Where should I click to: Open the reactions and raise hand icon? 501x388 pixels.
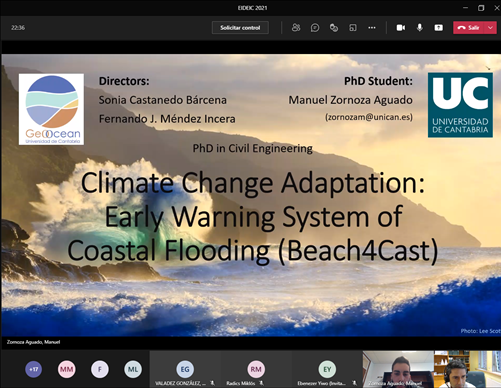click(x=334, y=28)
